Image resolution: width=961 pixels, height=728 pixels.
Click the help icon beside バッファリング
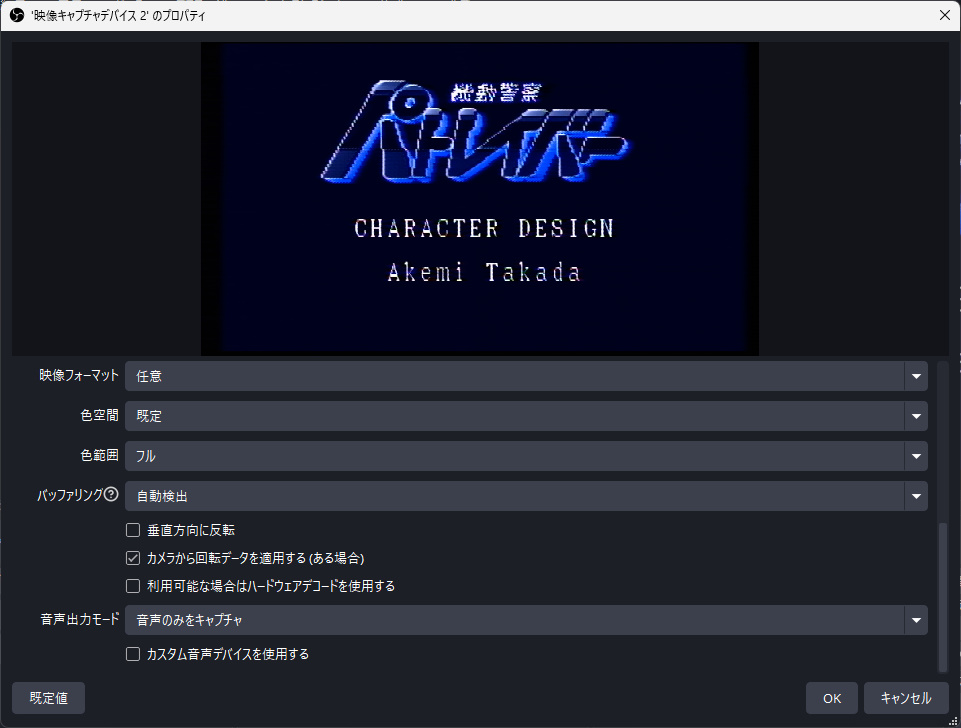[x=111, y=494]
